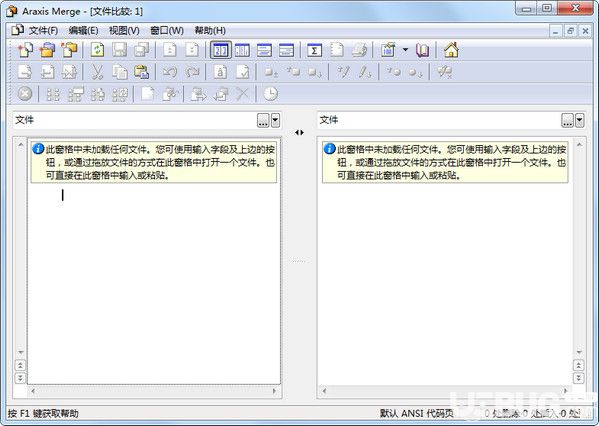This screenshot has height=426, width=599.
Task: Click the left file path input field
Action: (134, 120)
